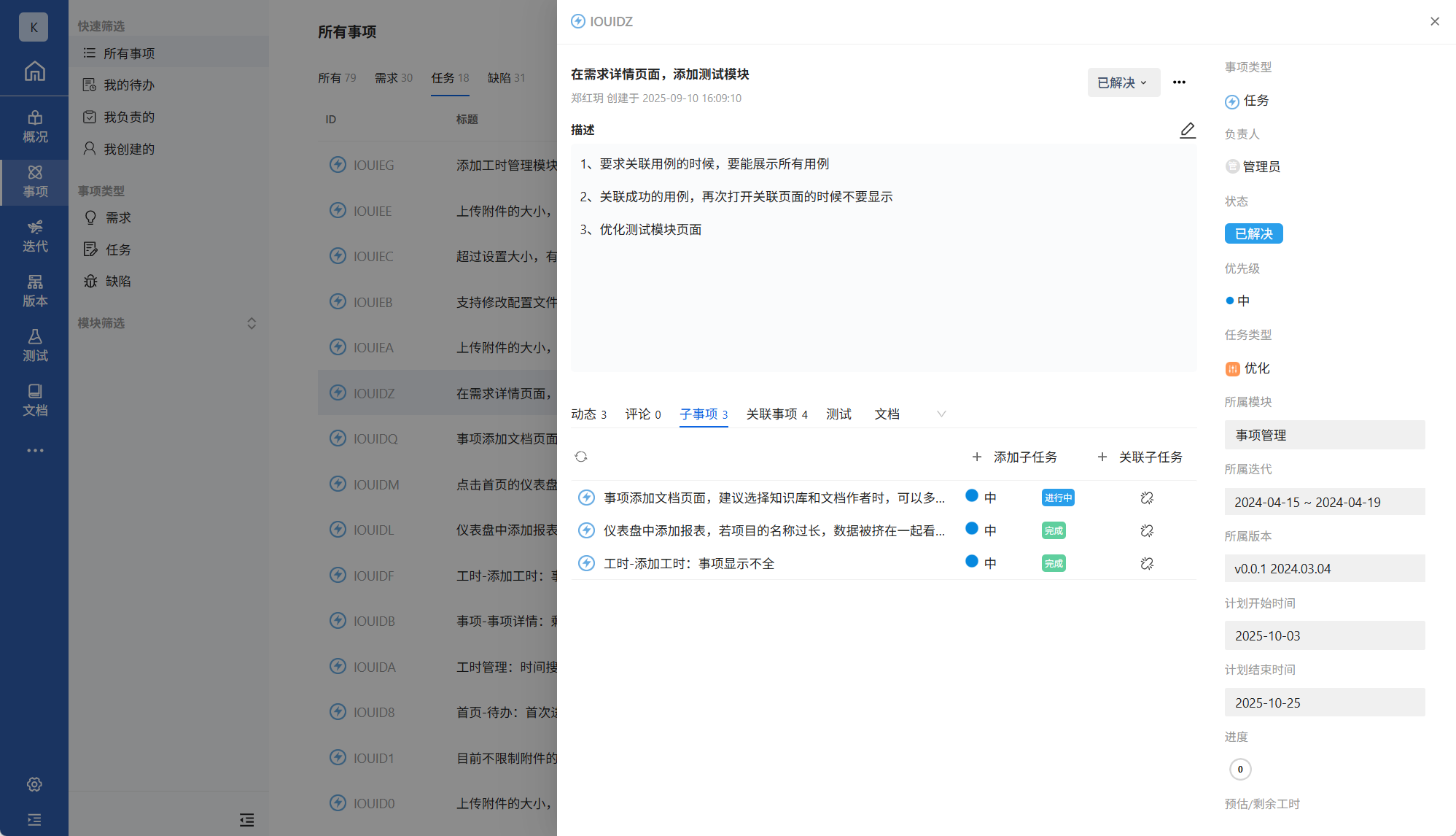Open the 版本 section in sidebar
The width and height of the screenshot is (1456, 836).
[x=34, y=290]
